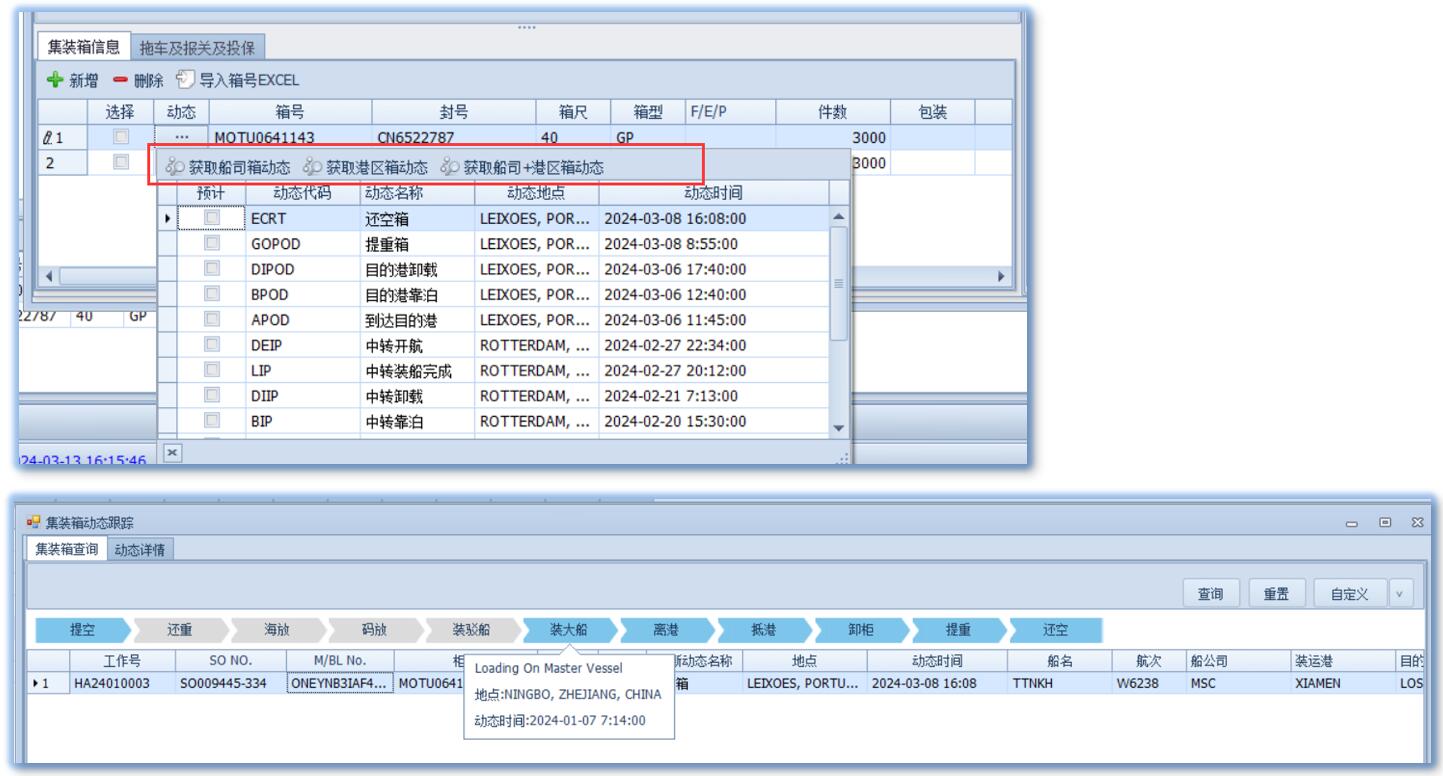
Task: Check the 选择 checkbox for row 1
Action: click(x=121, y=138)
